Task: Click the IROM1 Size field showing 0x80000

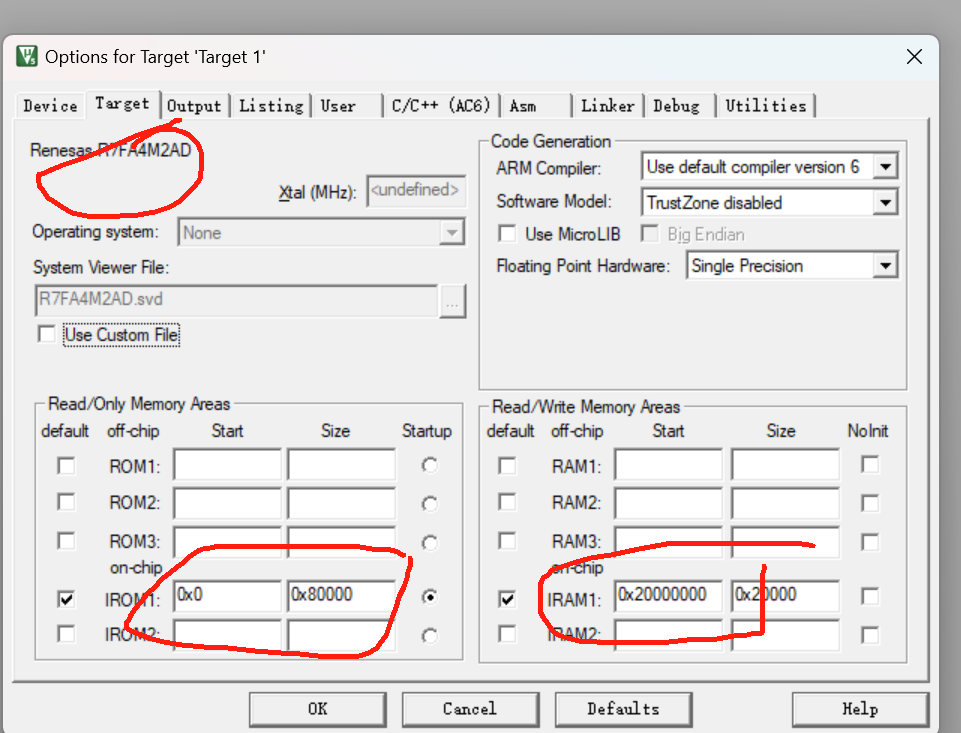Action: coord(341,596)
